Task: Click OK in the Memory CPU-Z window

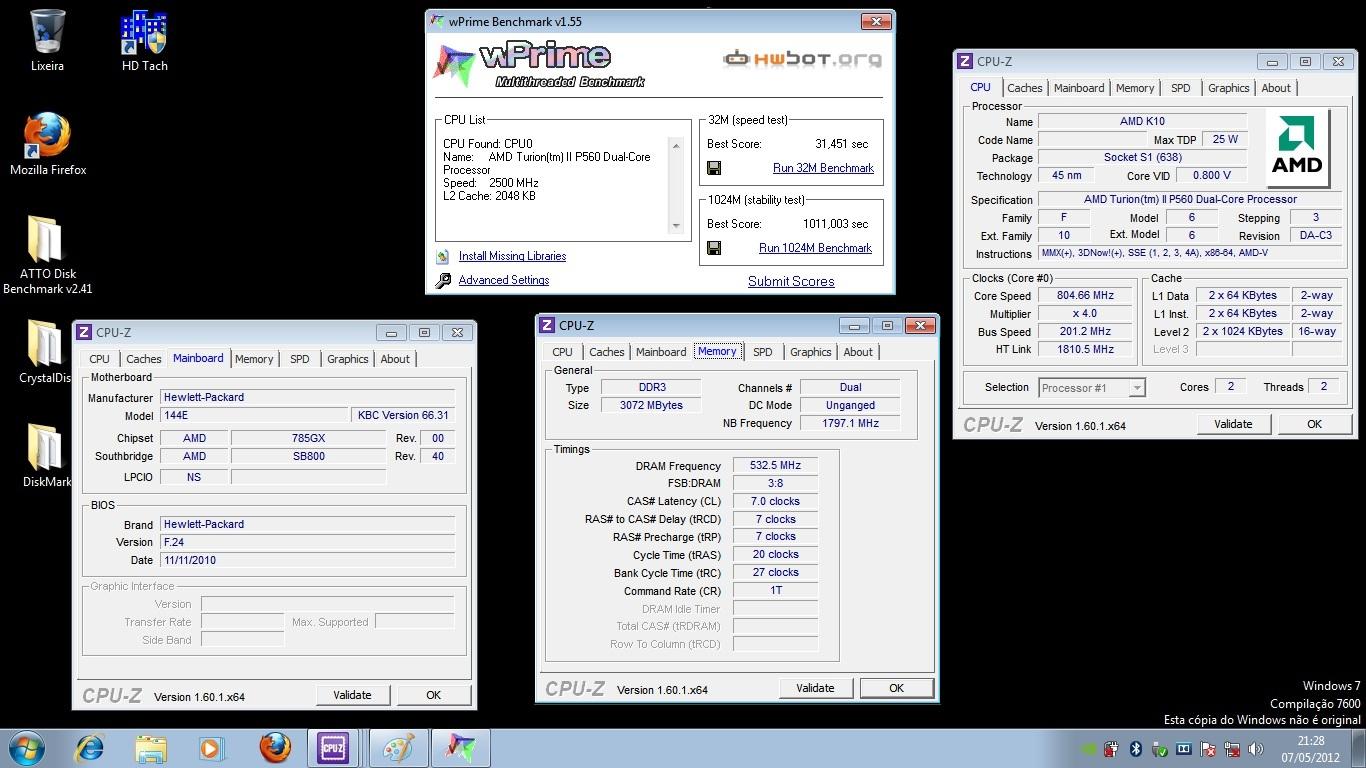Action: [x=896, y=688]
